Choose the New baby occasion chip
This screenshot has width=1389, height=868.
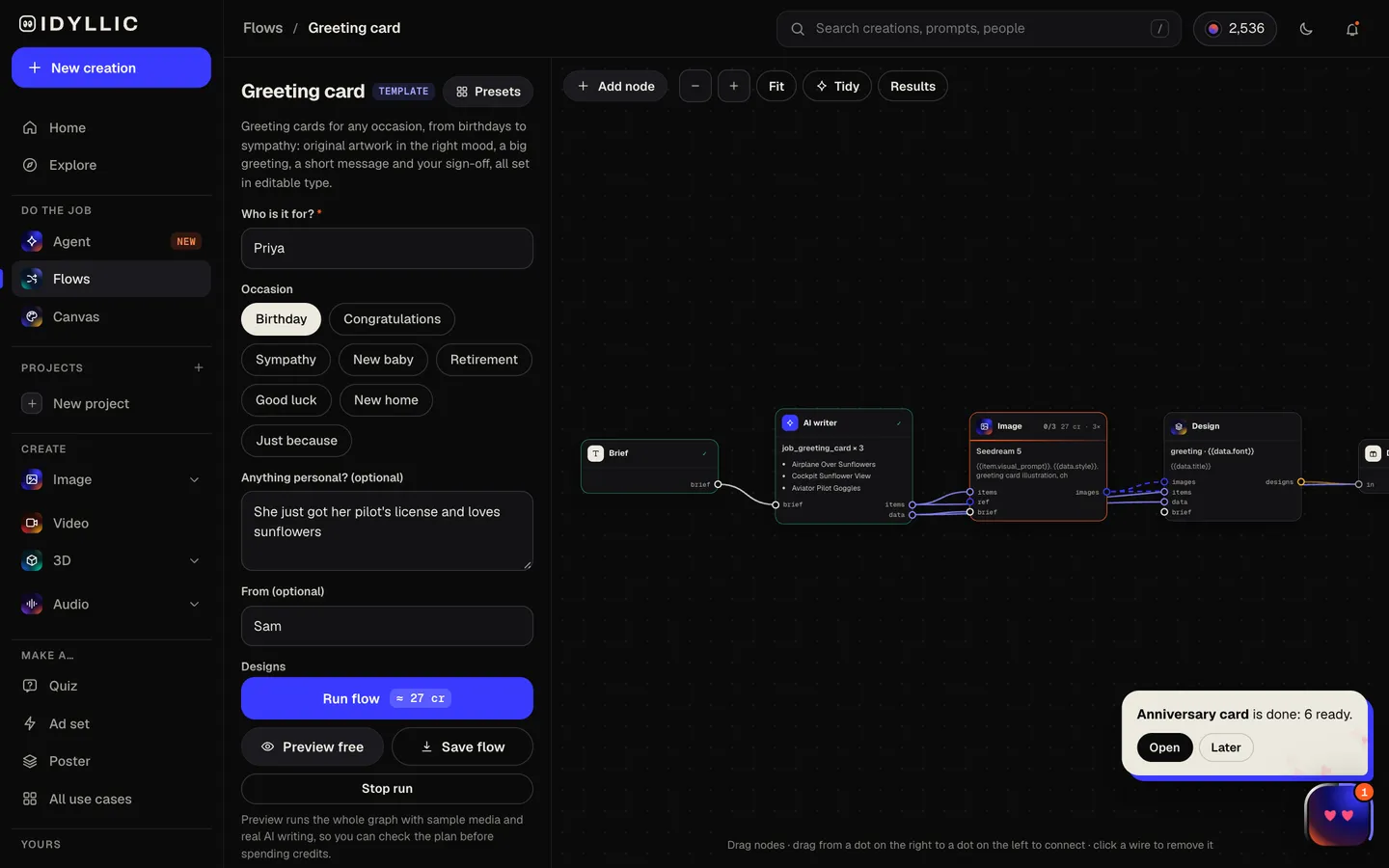[x=383, y=360]
